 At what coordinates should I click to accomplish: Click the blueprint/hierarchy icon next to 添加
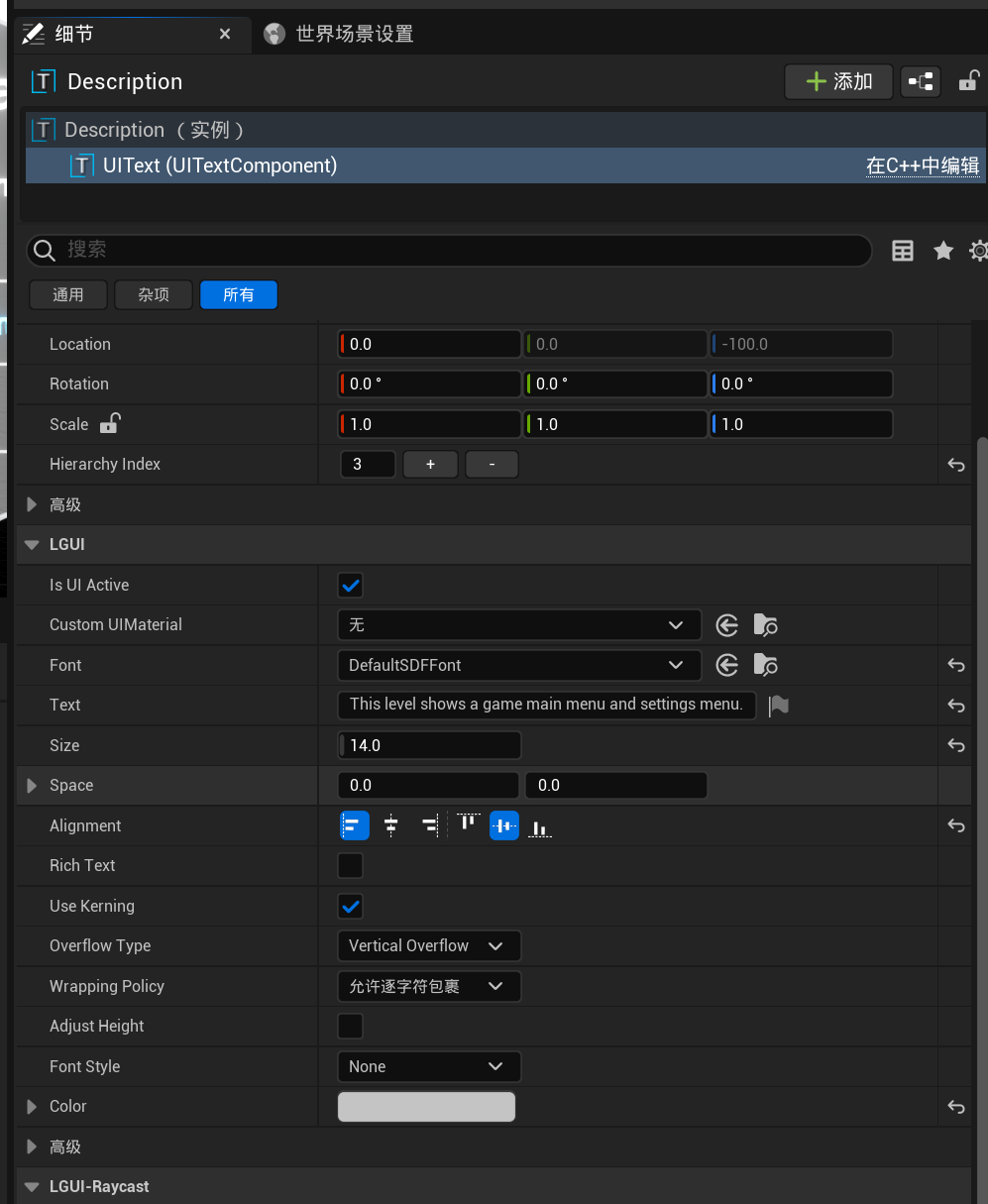point(921,82)
